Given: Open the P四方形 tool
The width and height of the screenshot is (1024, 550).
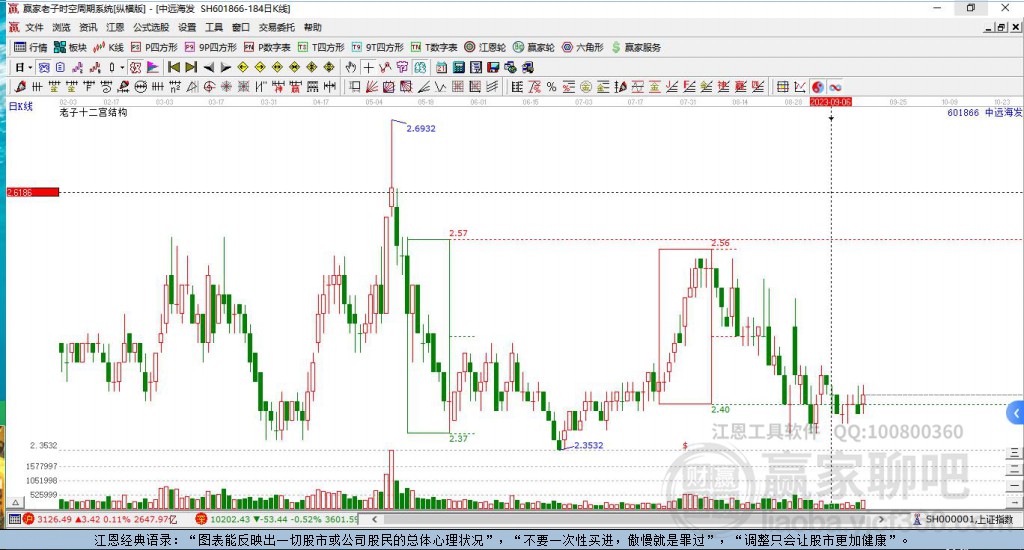Looking at the screenshot, I should (x=154, y=47).
